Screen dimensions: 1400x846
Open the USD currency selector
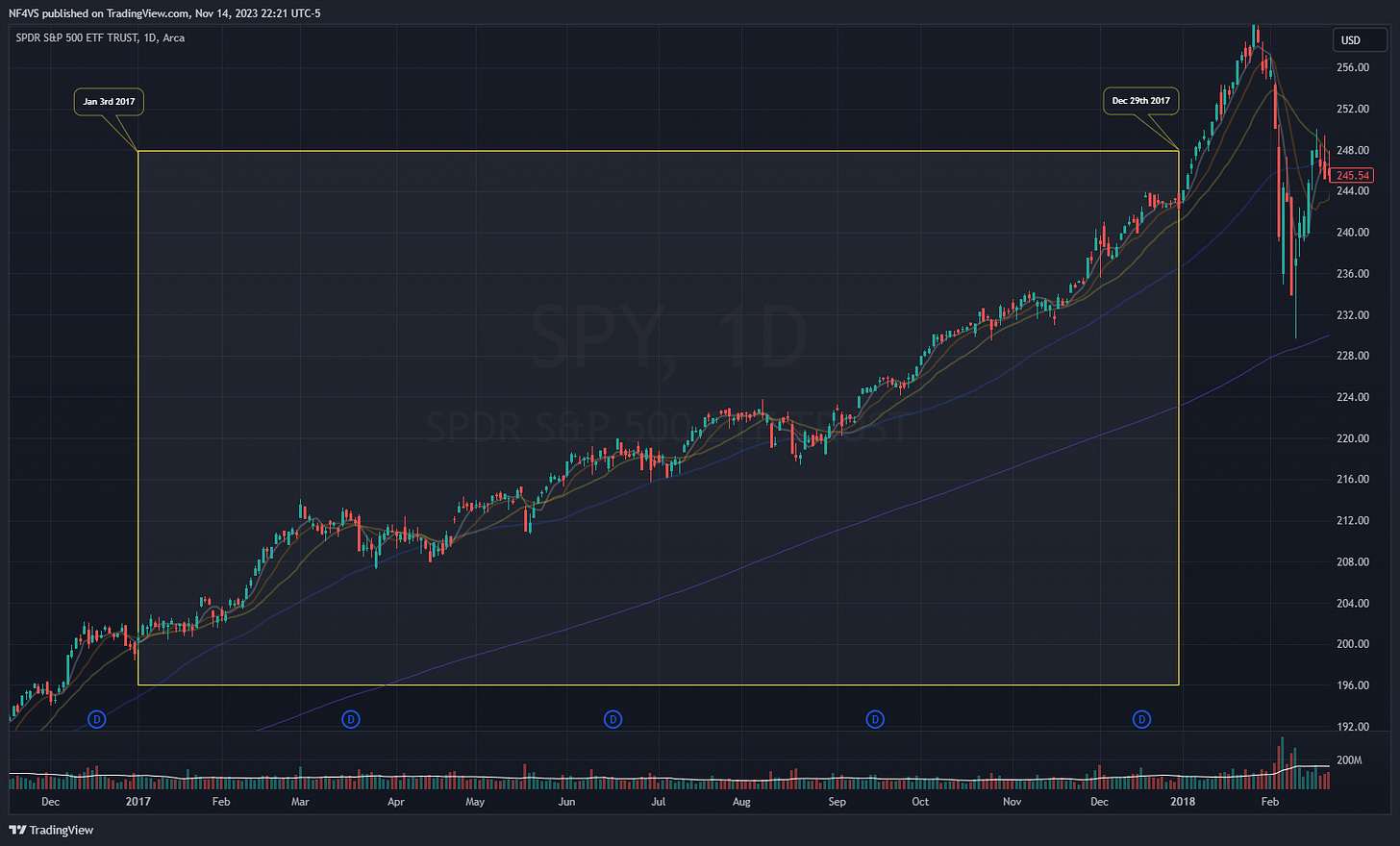coord(1360,40)
